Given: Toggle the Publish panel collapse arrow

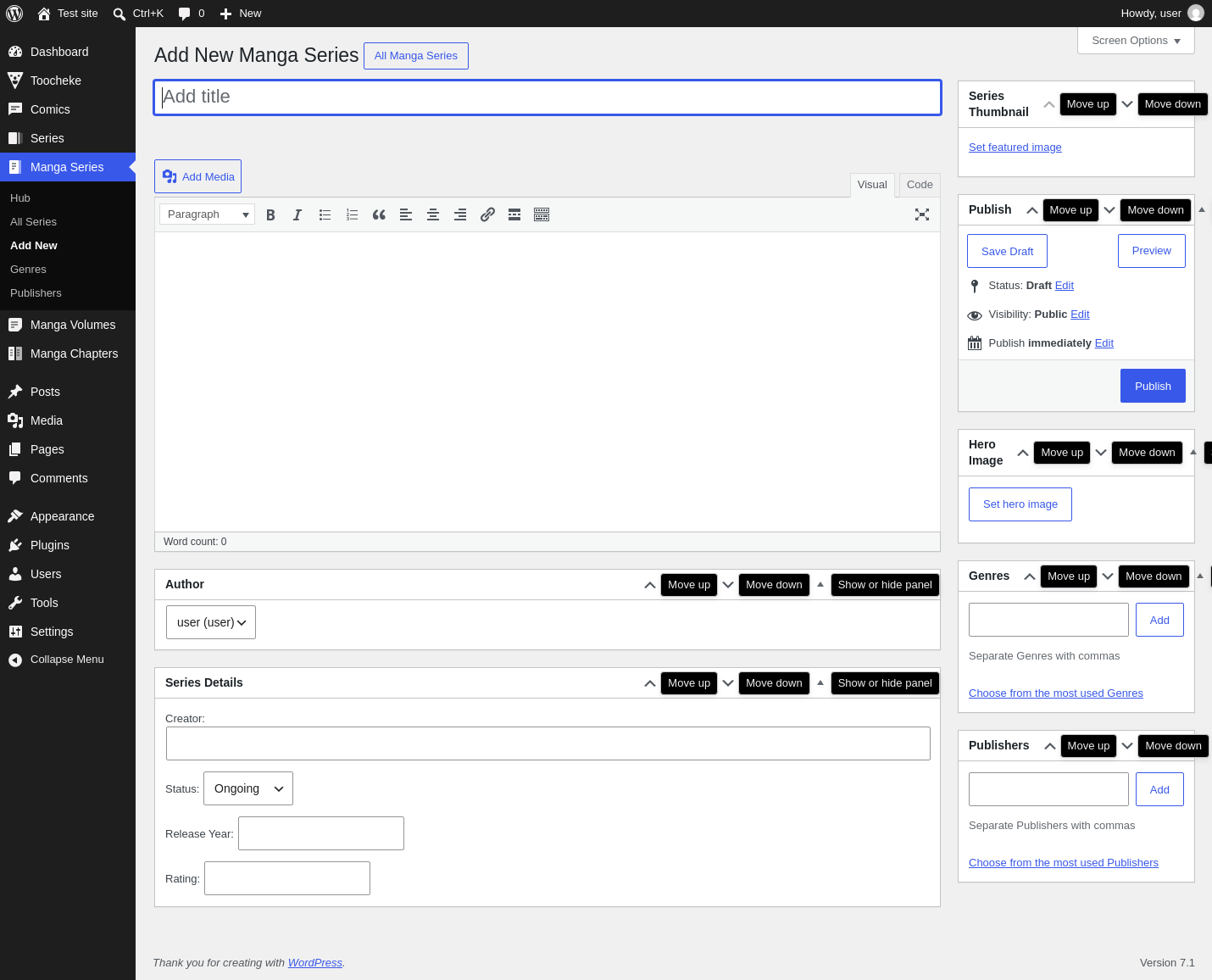Looking at the screenshot, I should 1202,210.
